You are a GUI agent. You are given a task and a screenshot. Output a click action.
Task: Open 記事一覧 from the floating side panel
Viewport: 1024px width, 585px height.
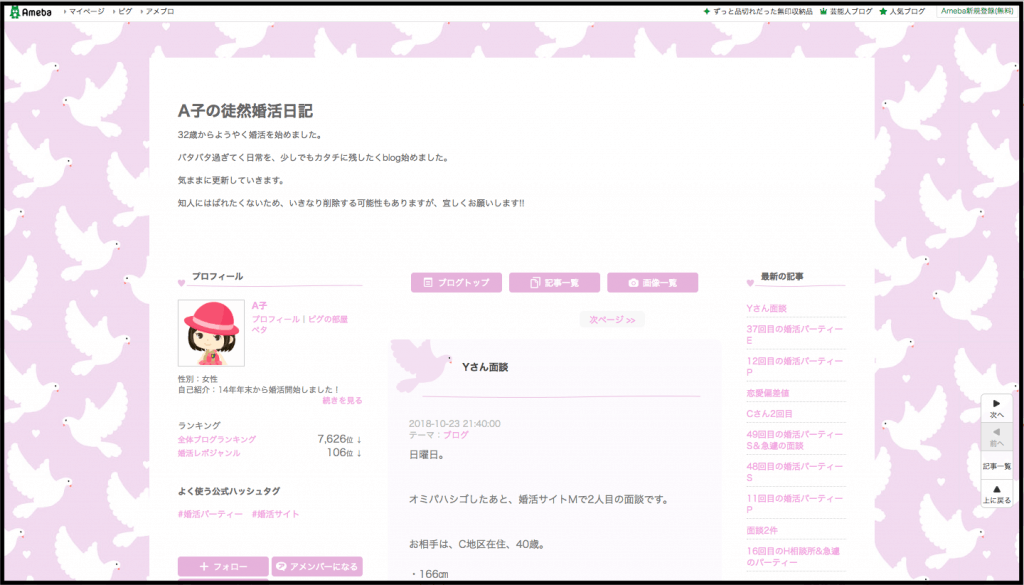[x=996, y=465]
